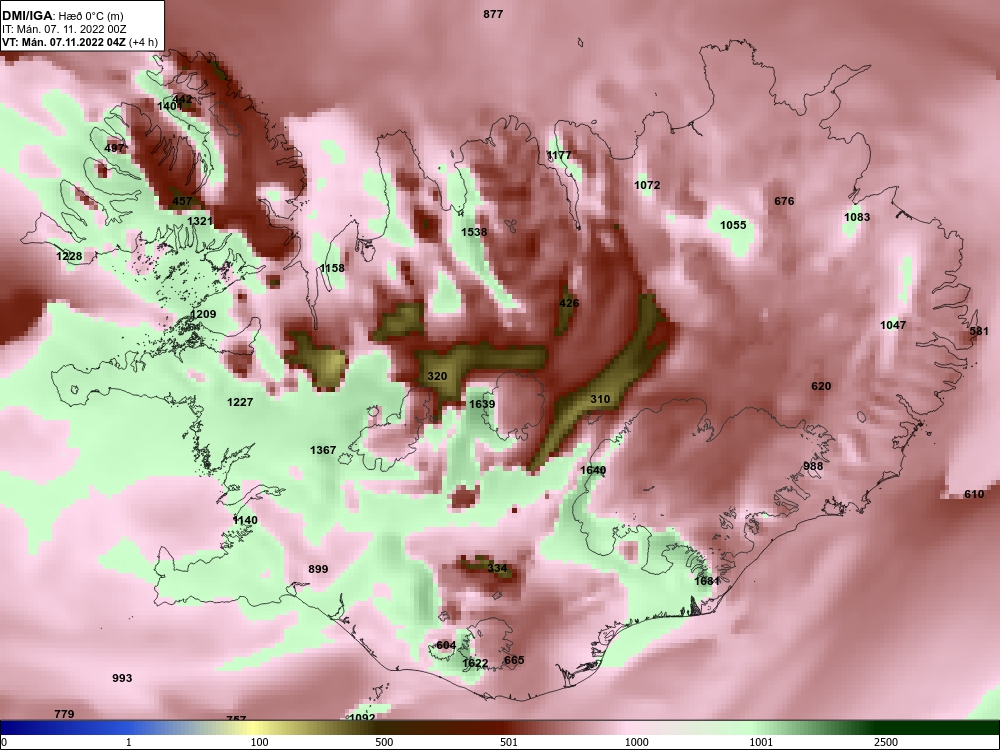Click the 1092 value near the color bar
The width and height of the screenshot is (1000, 750).
tap(362, 717)
